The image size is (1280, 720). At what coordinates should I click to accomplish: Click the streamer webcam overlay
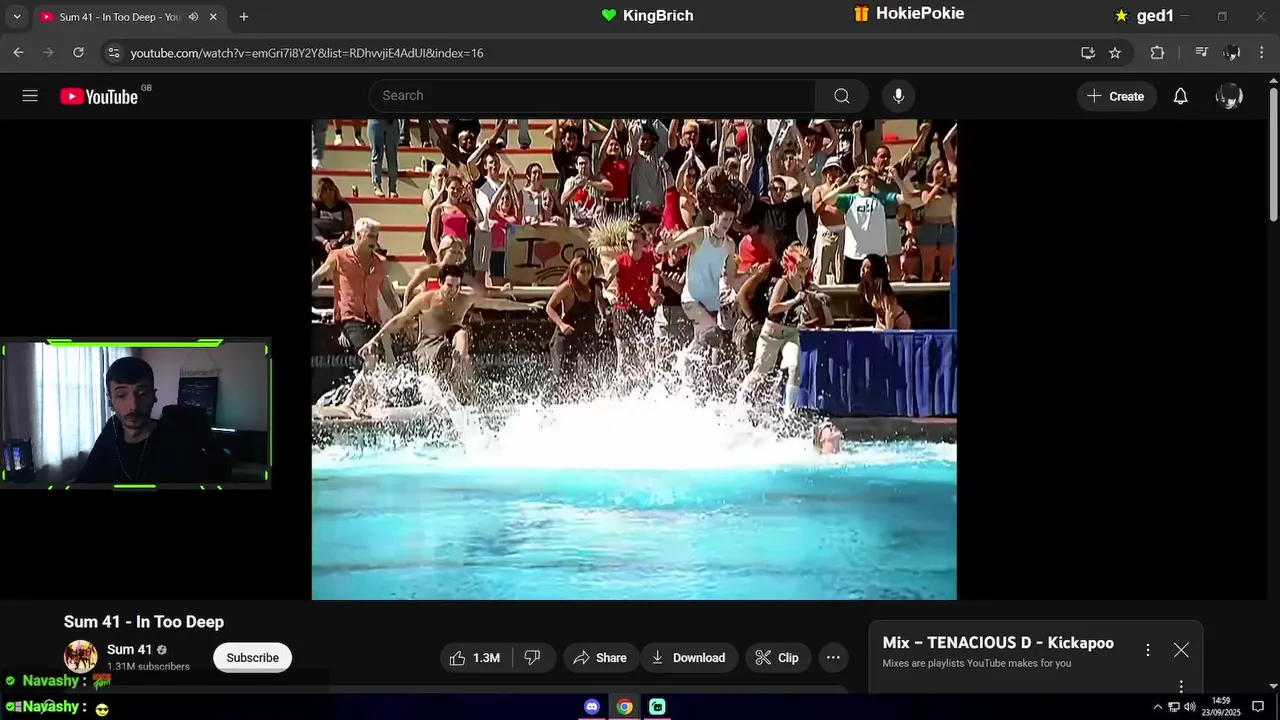tap(136, 414)
